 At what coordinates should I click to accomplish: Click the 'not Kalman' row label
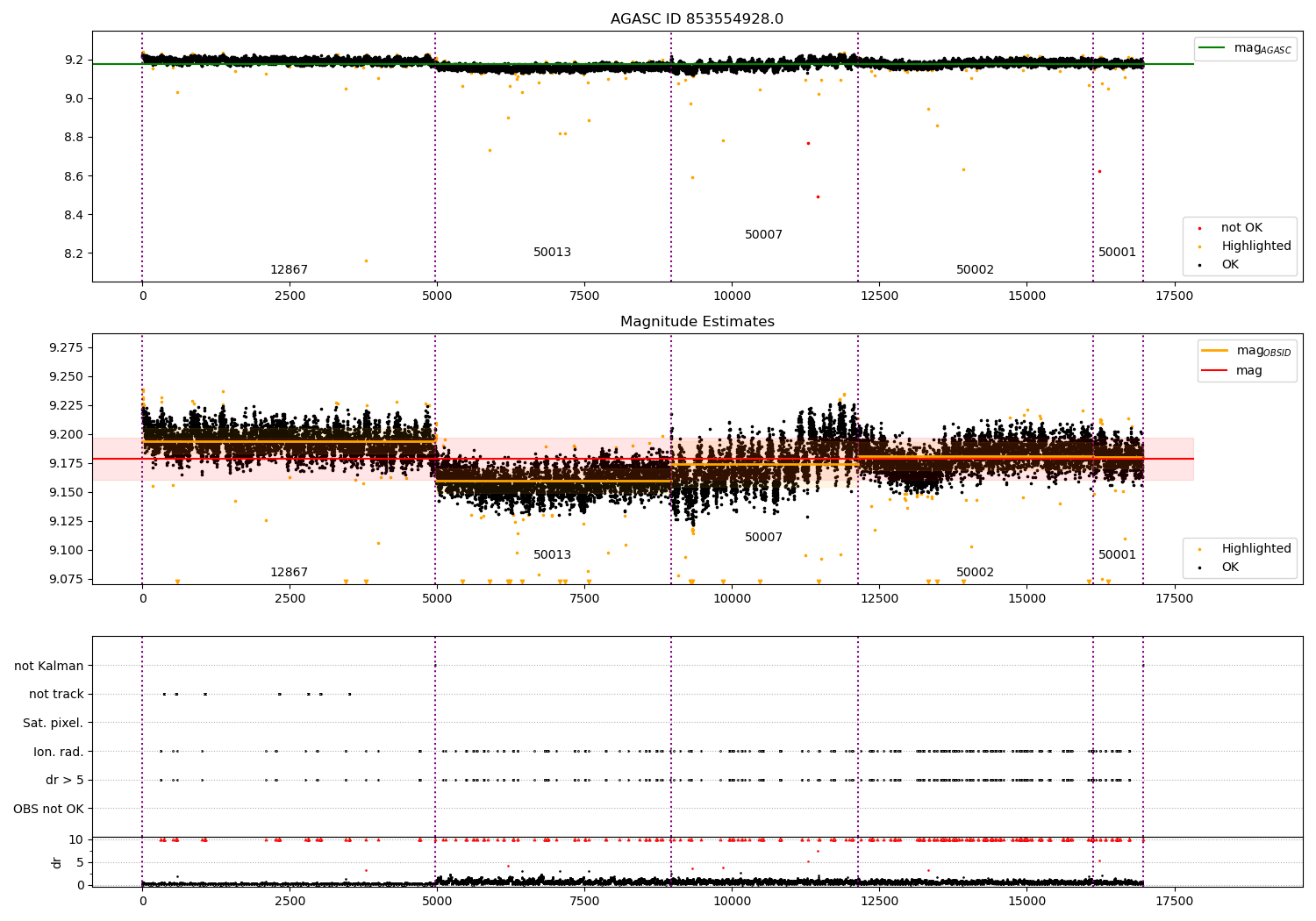49,667
